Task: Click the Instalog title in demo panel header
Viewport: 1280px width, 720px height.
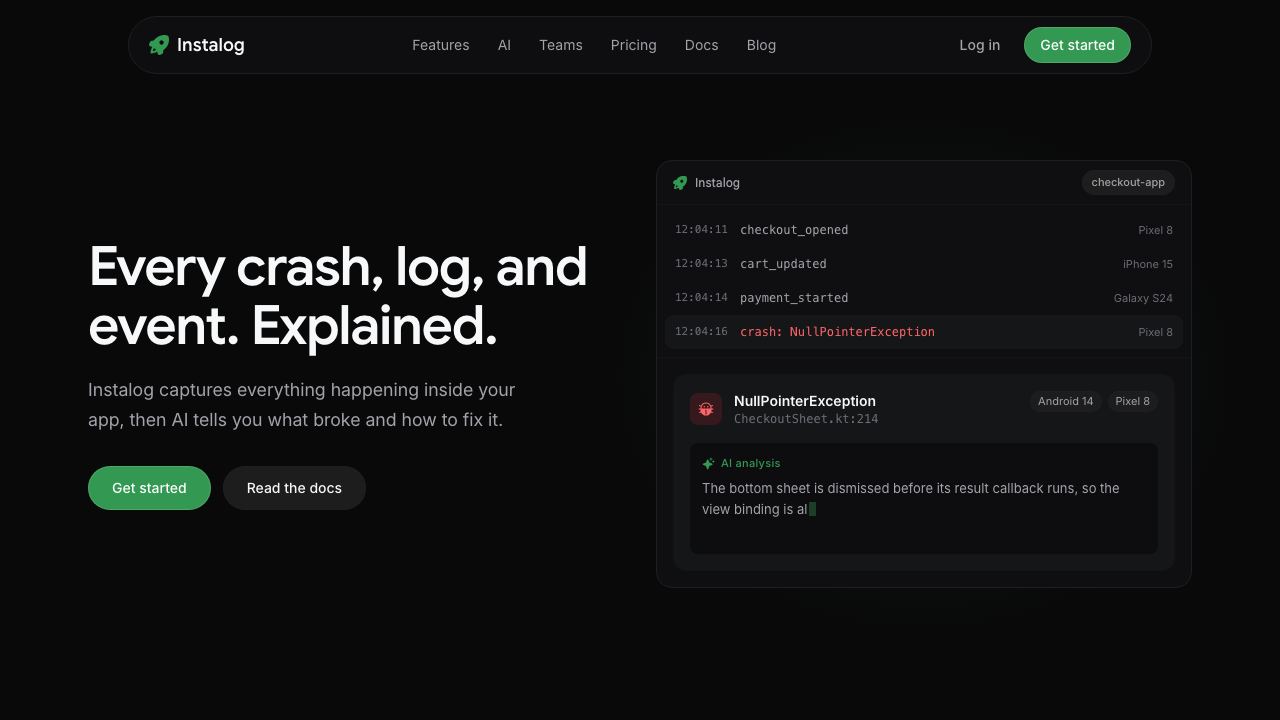Action: coord(717,183)
